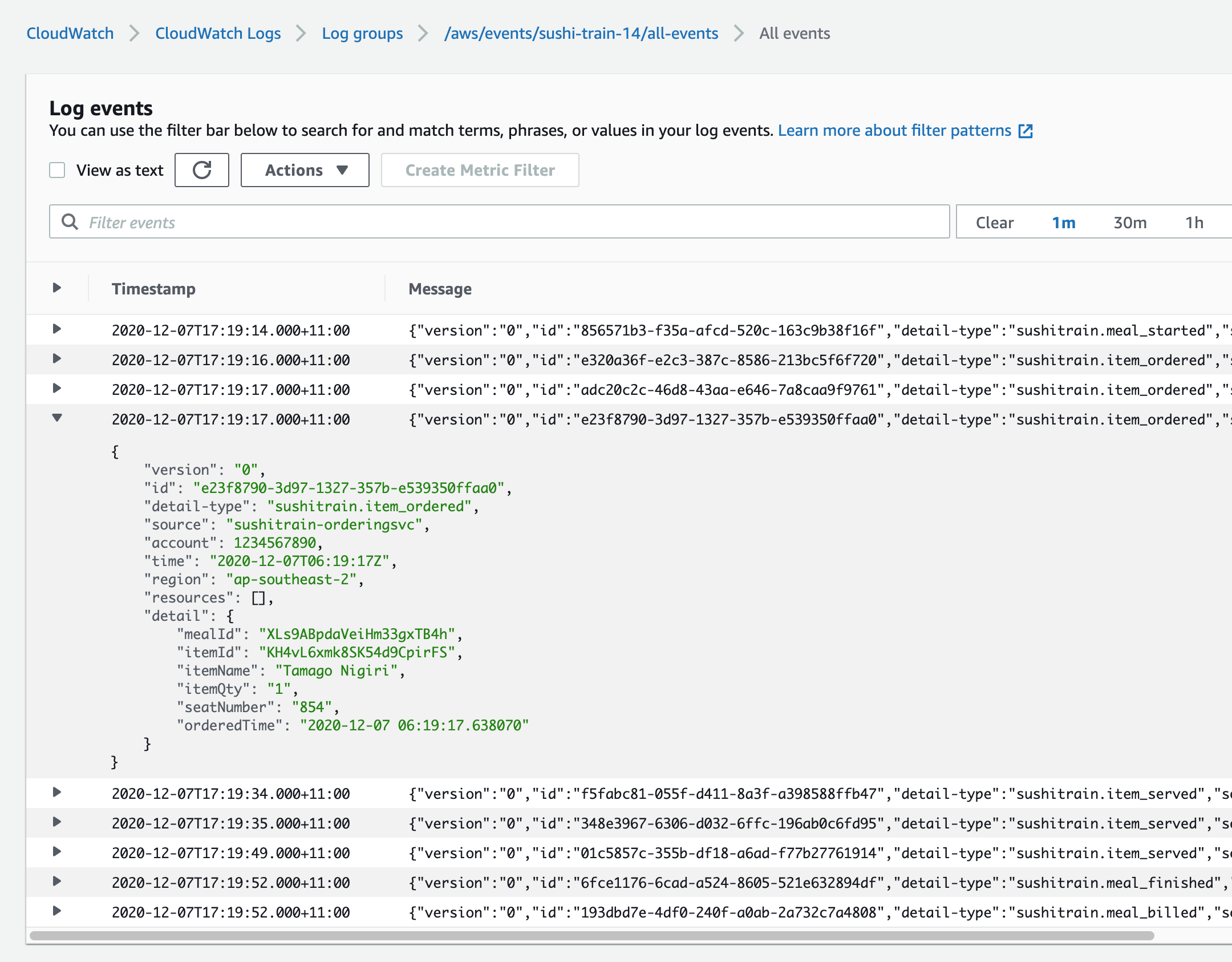Click the Filter events search field

pyautogui.click(x=513, y=222)
